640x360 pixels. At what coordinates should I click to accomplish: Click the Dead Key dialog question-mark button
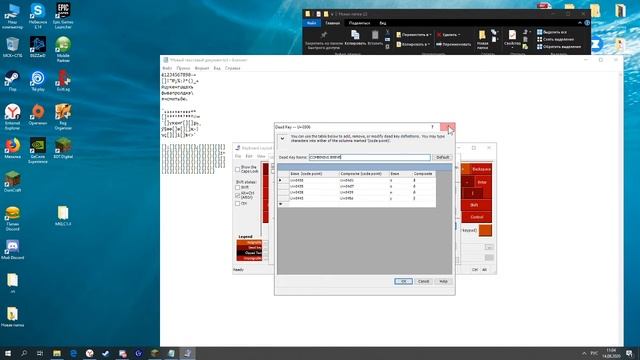click(x=432, y=127)
